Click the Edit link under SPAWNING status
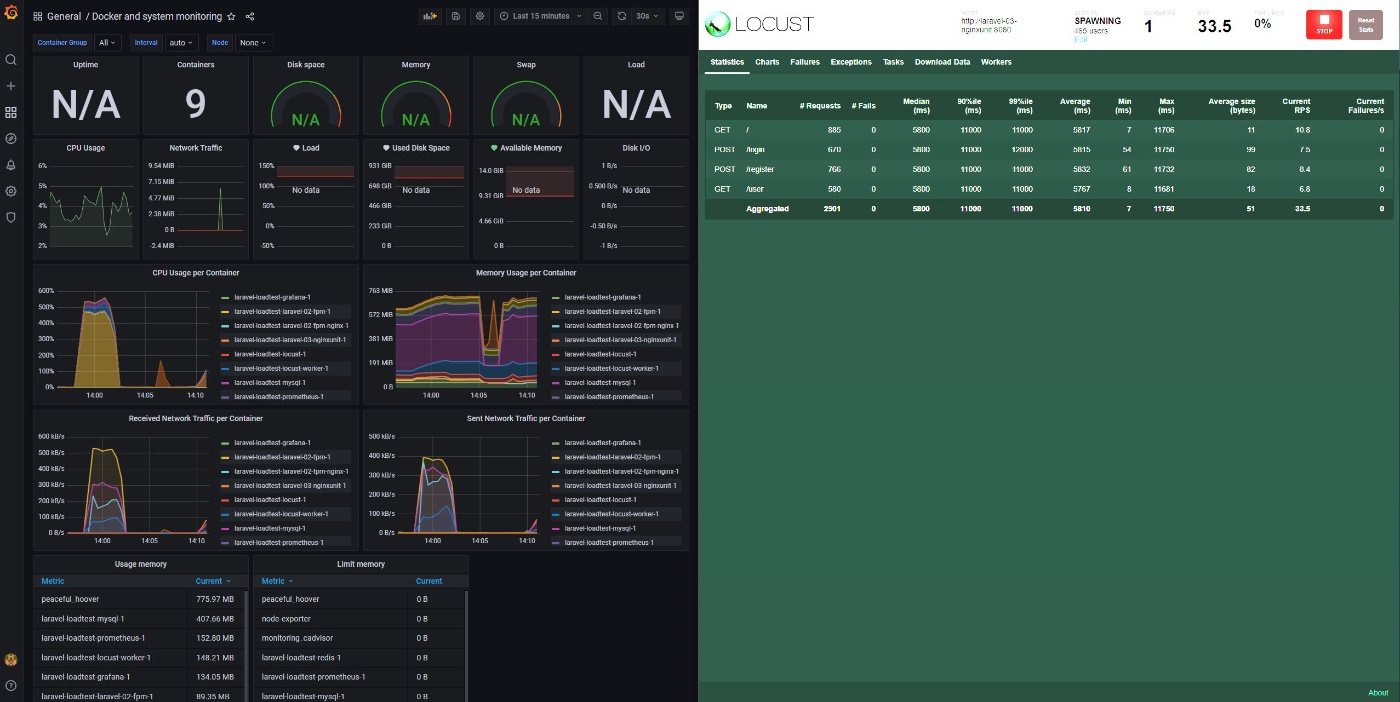This screenshot has width=1400, height=702. pos(1079,39)
